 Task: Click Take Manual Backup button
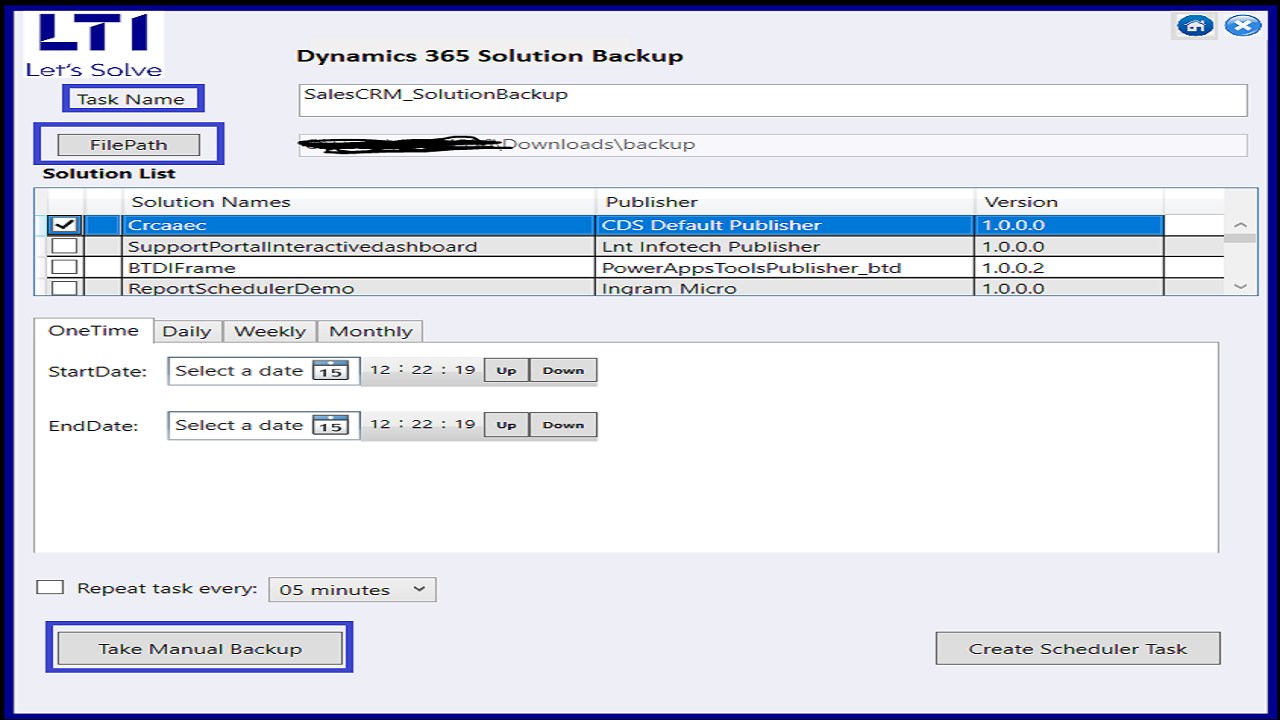[x=200, y=649]
